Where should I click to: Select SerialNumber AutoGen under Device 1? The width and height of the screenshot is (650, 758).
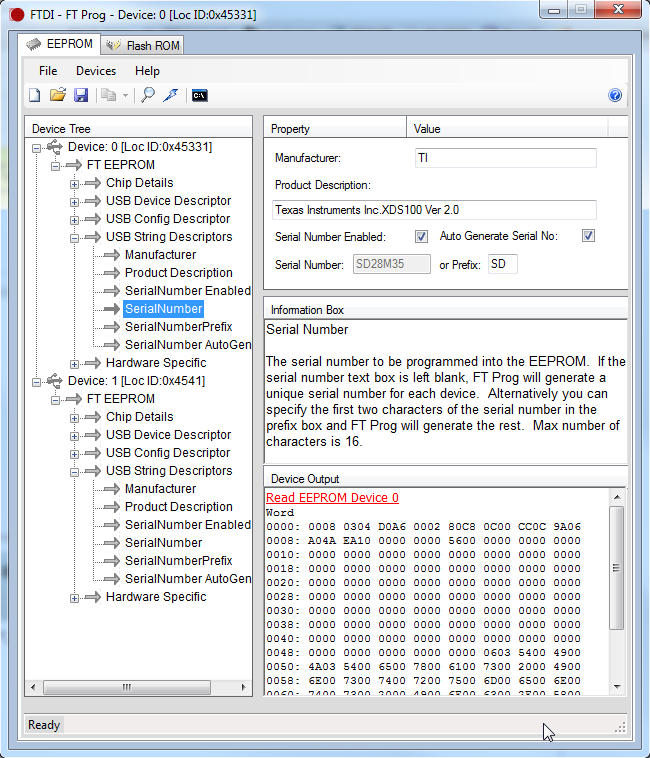tap(188, 579)
